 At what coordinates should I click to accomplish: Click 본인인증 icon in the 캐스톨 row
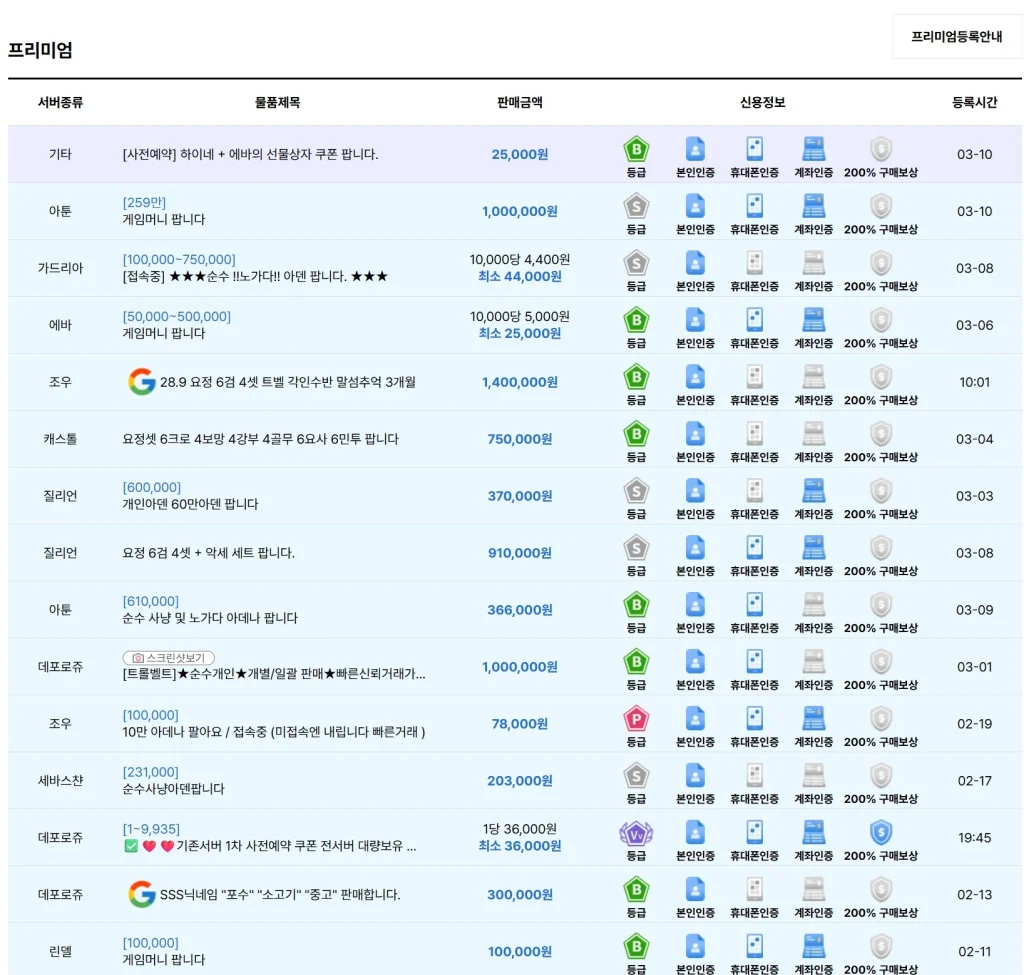[x=695, y=434]
